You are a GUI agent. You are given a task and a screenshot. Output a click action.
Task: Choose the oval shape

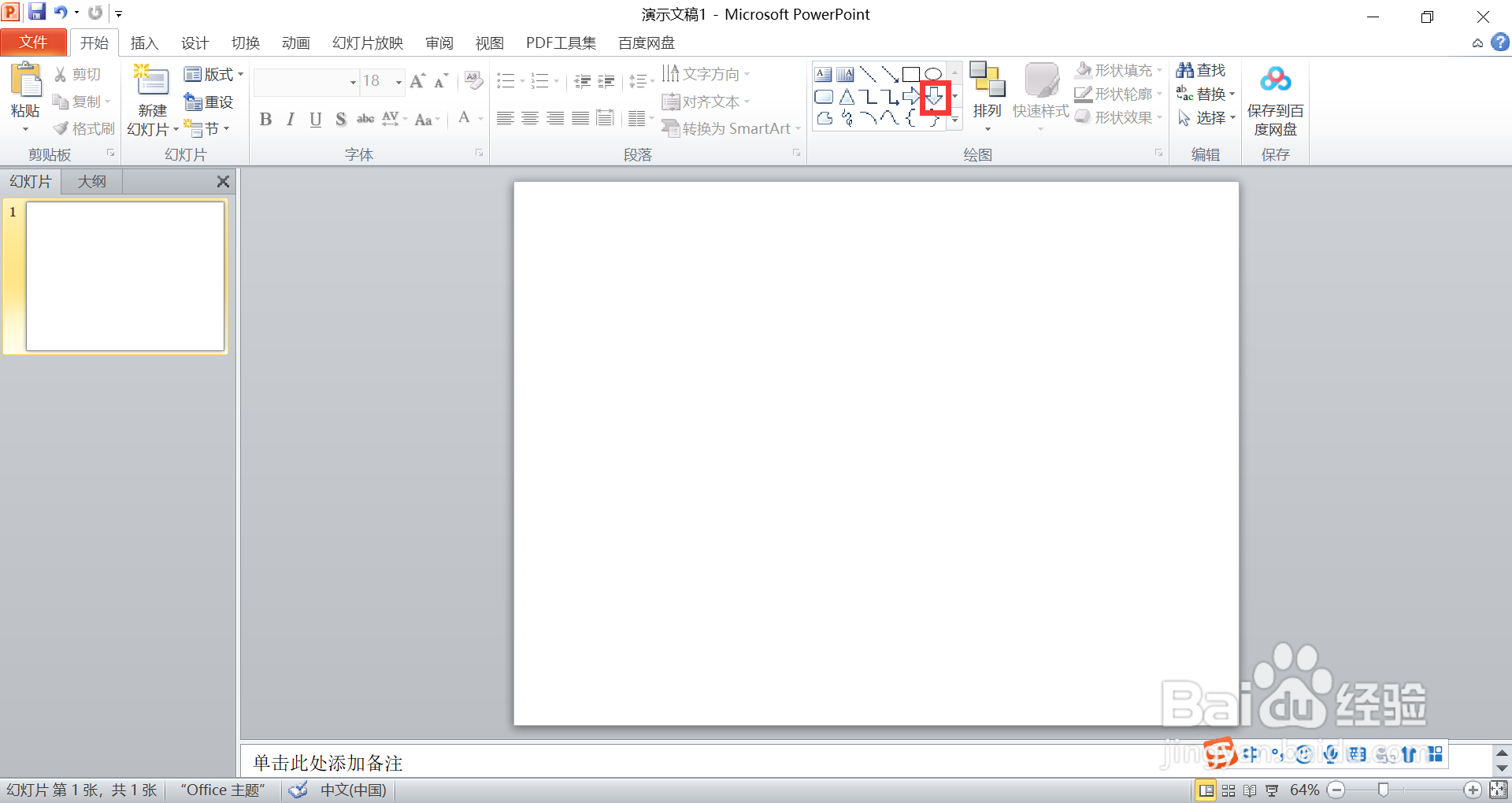pos(933,75)
